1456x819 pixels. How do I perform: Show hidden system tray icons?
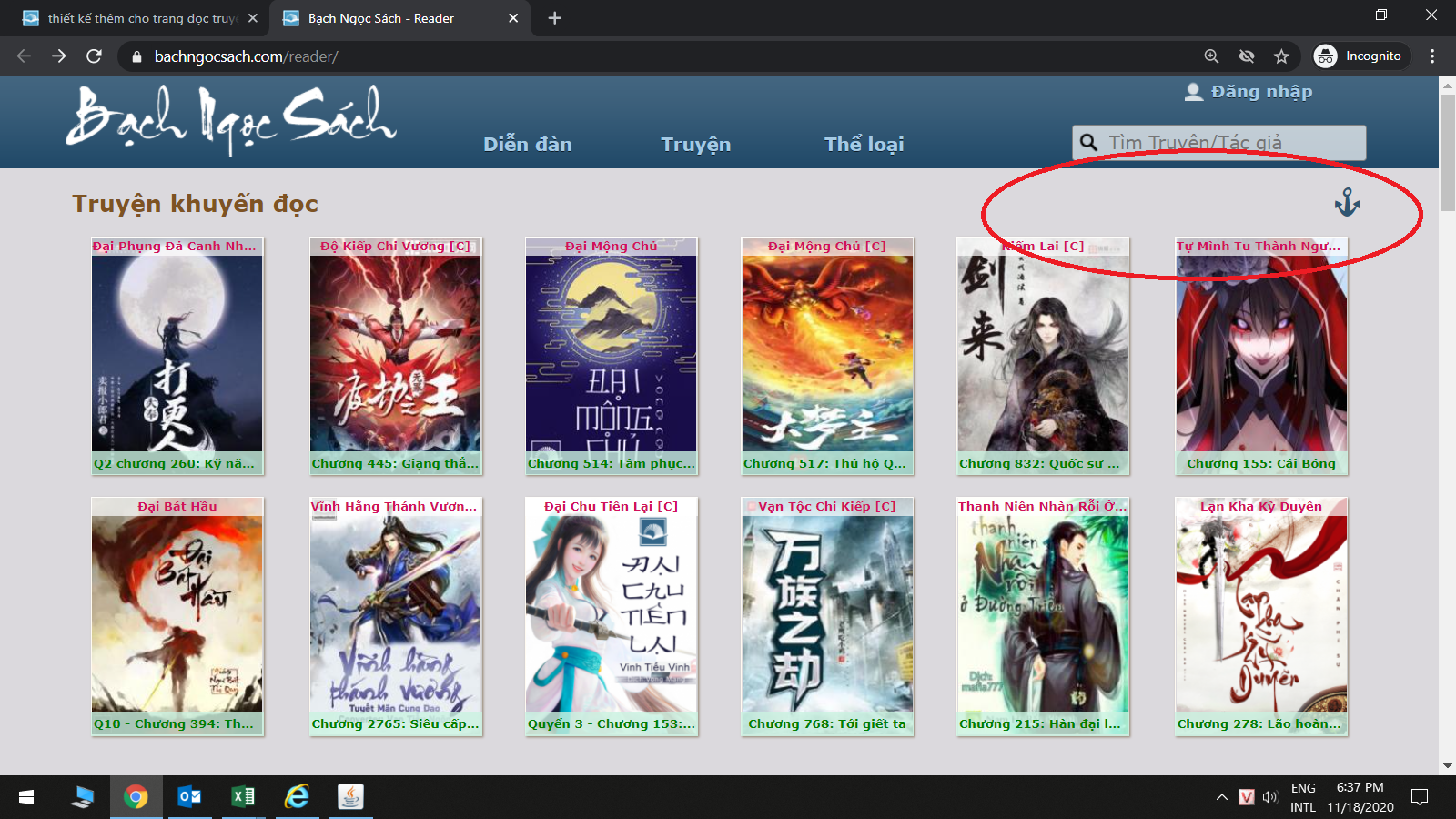click(1221, 797)
